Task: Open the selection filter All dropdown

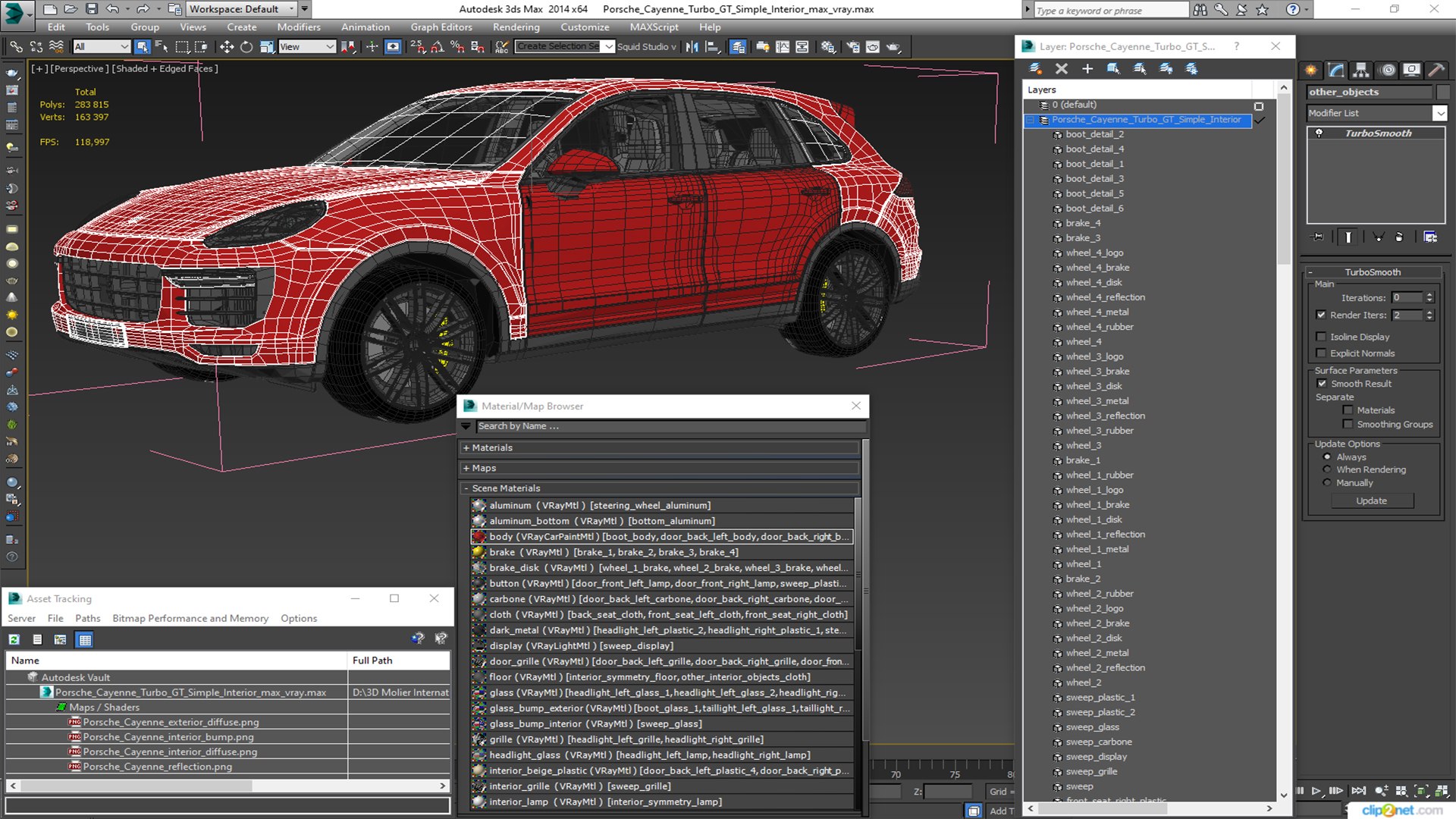Action: point(102,47)
